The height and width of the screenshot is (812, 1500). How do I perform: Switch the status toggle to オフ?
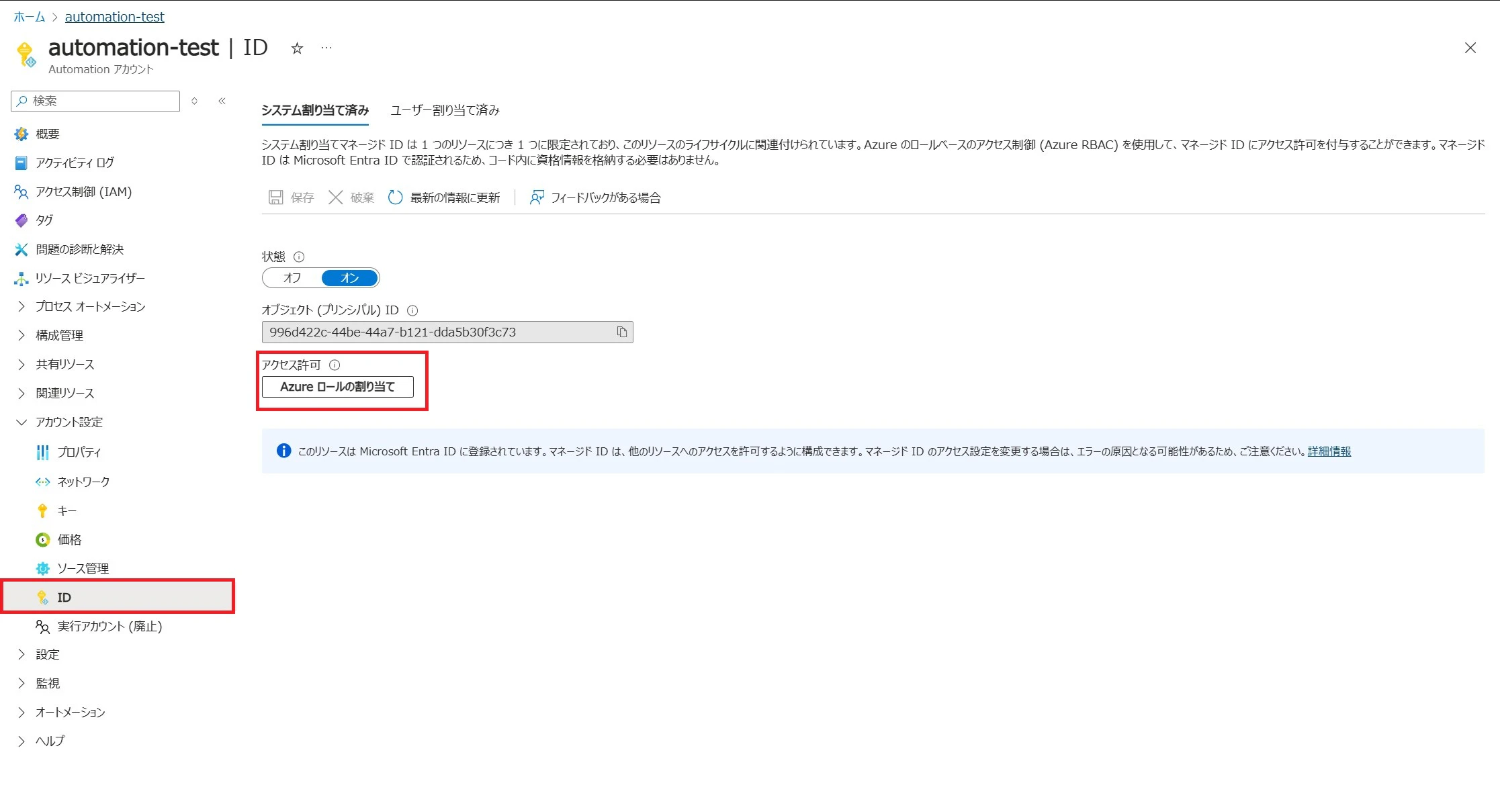pyautogui.click(x=292, y=277)
